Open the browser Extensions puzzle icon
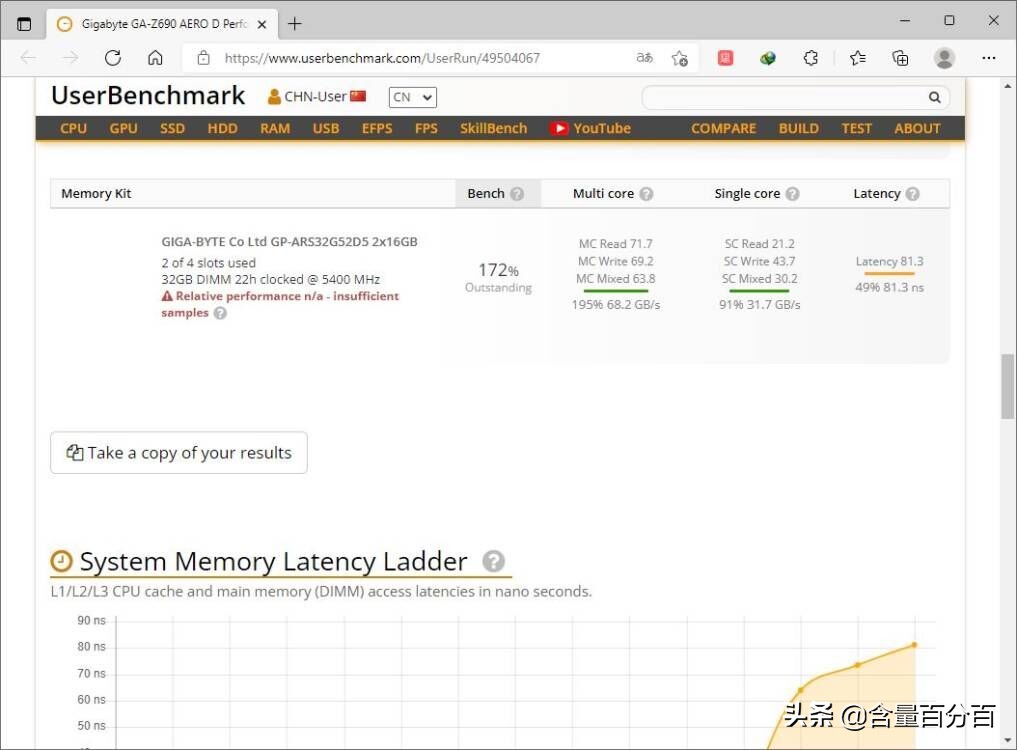 click(x=811, y=58)
